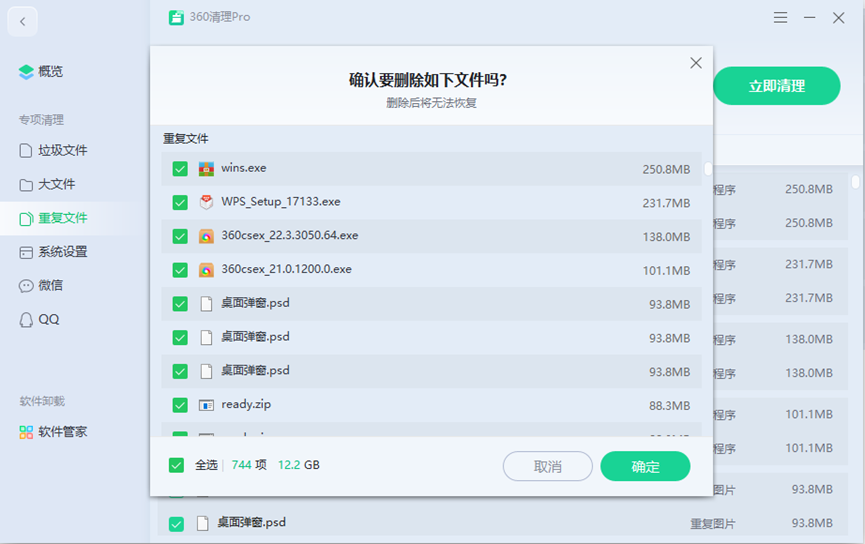Screen dimensions: 865x544
Task: Open 大文件 large files section
Action: (x=47, y=184)
